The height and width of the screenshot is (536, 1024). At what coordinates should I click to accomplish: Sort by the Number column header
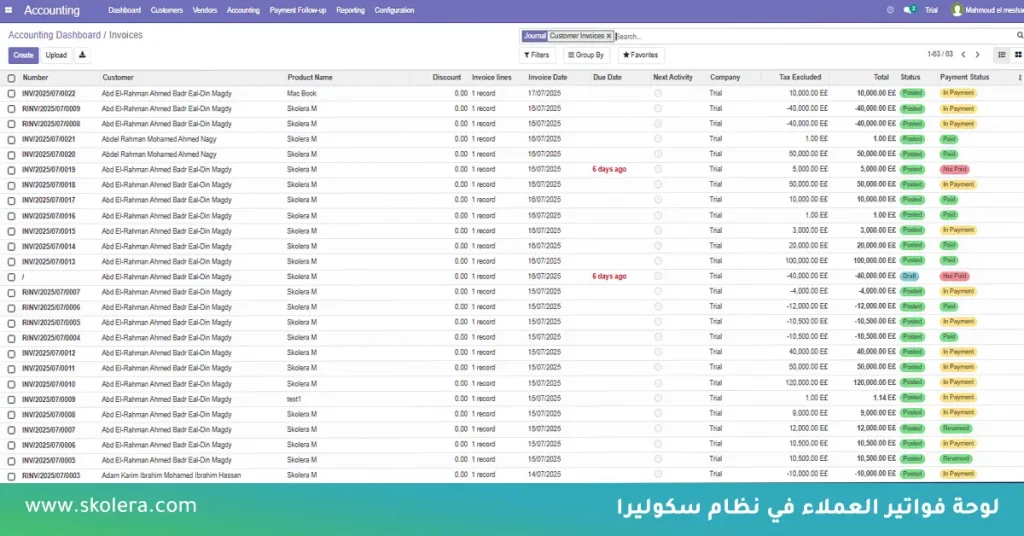point(35,78)
